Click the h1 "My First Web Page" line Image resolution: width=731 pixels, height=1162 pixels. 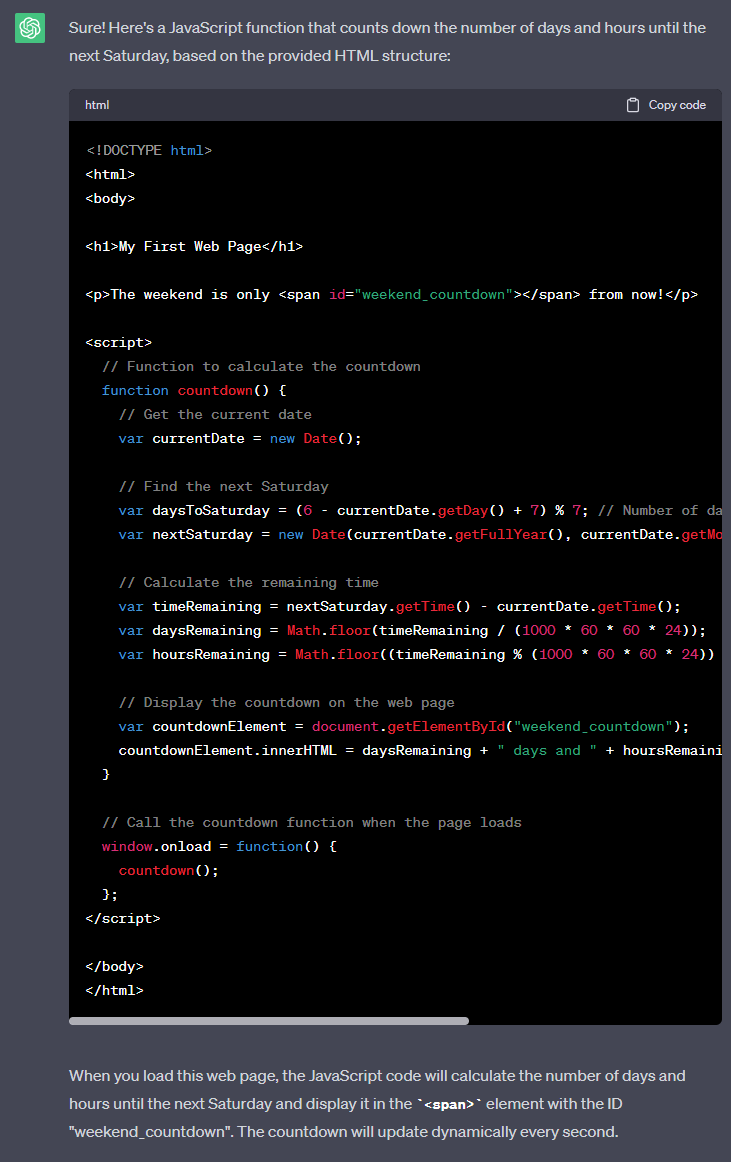click(x=194, y=246)
